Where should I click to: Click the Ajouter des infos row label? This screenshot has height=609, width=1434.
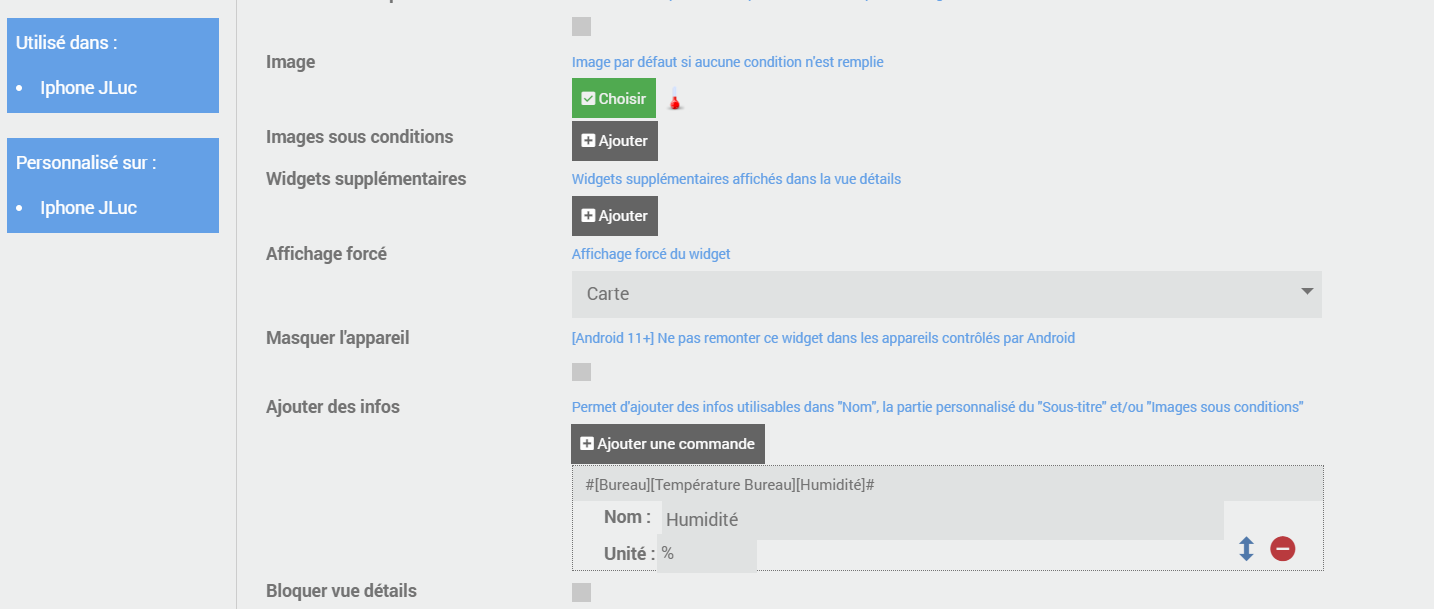pos(333,407)
